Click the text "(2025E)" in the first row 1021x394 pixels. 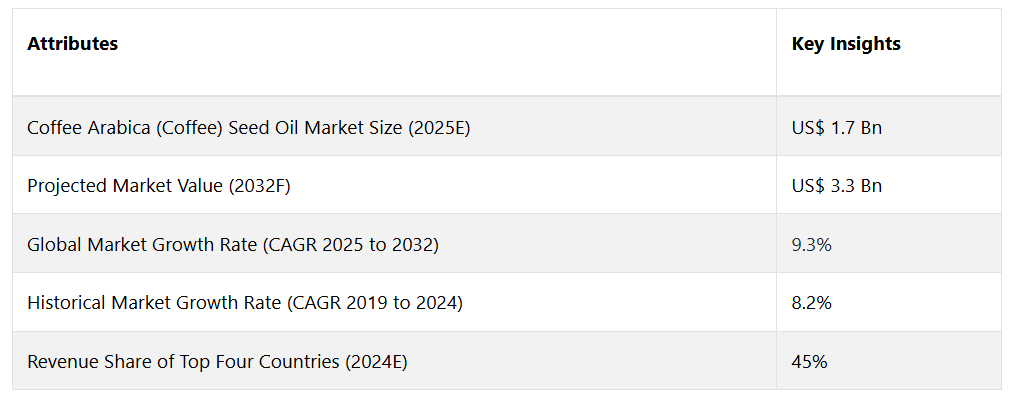[x=439, y=128]
